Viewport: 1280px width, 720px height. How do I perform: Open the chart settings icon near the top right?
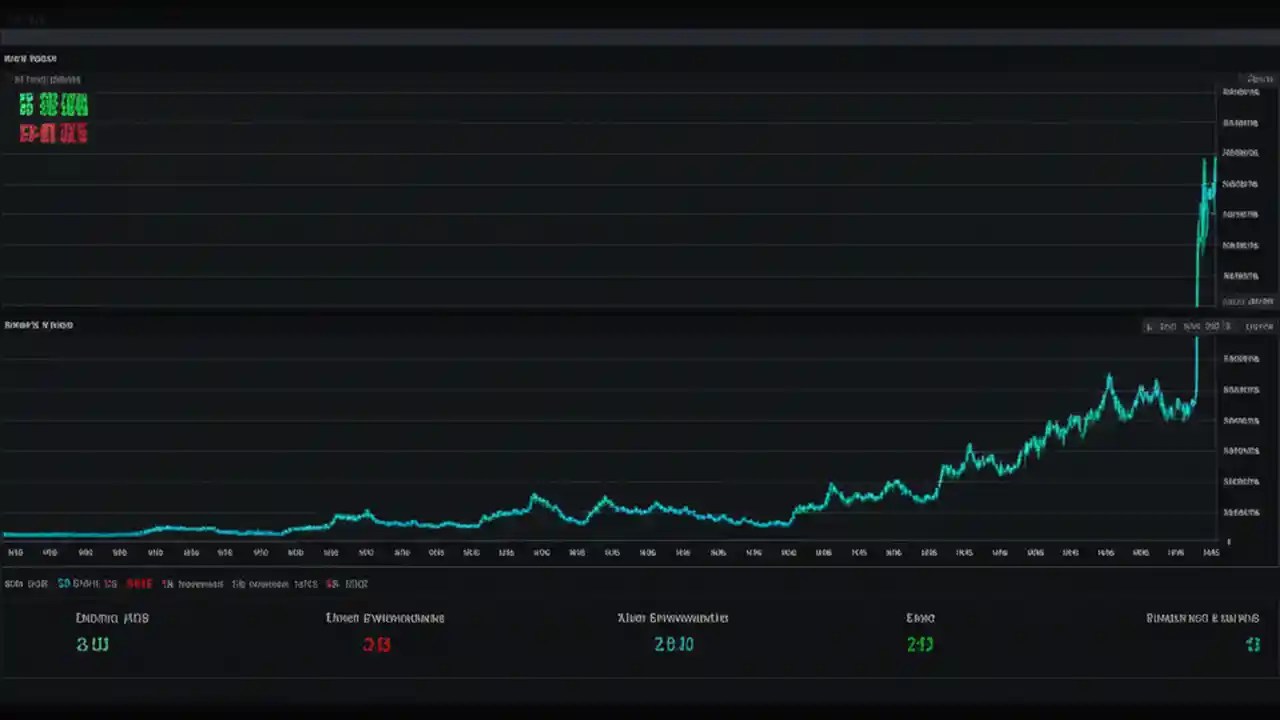point(1259,79)
